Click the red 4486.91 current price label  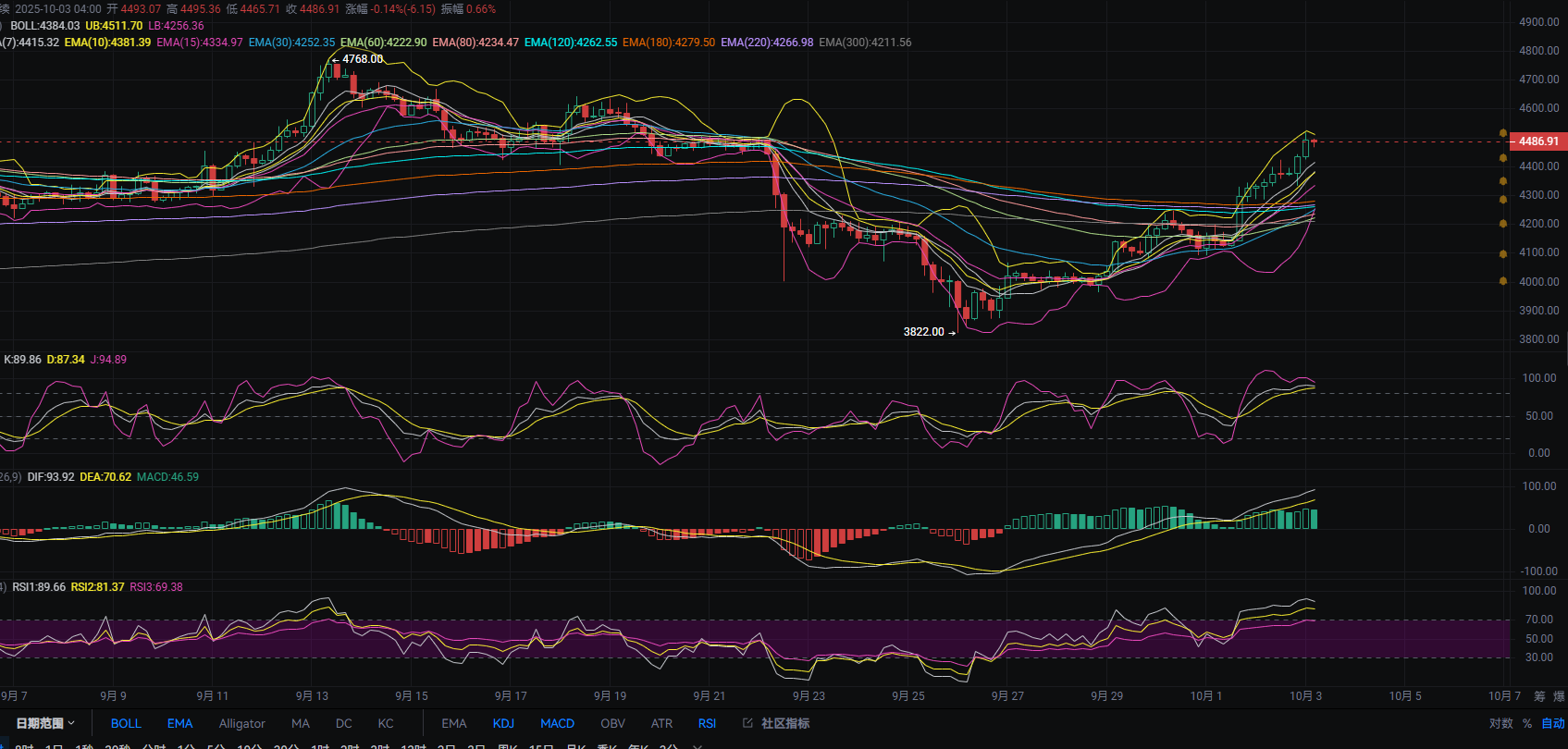tap(1538, 141)
